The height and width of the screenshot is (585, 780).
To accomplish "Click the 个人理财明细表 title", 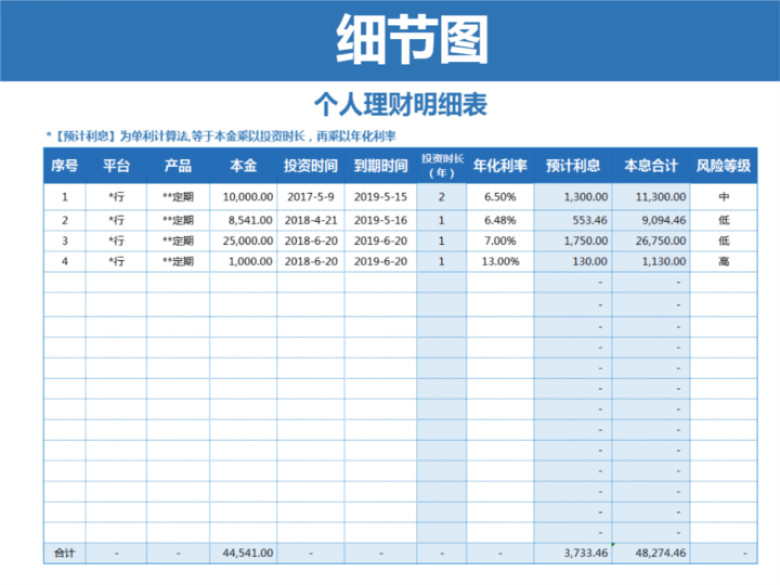I will click(x=400, y=104).
